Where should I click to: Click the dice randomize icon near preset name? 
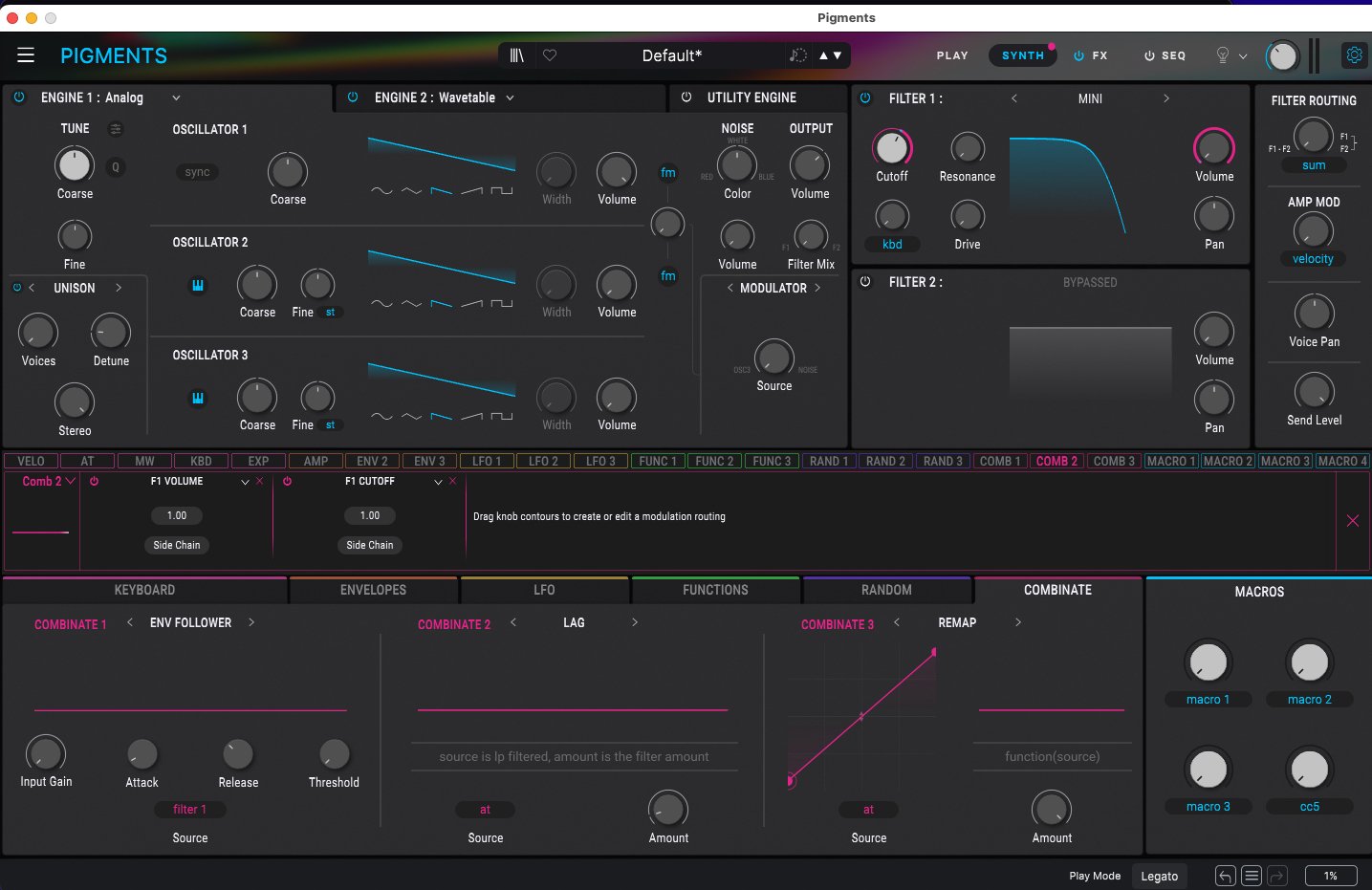tap(797, 55)
